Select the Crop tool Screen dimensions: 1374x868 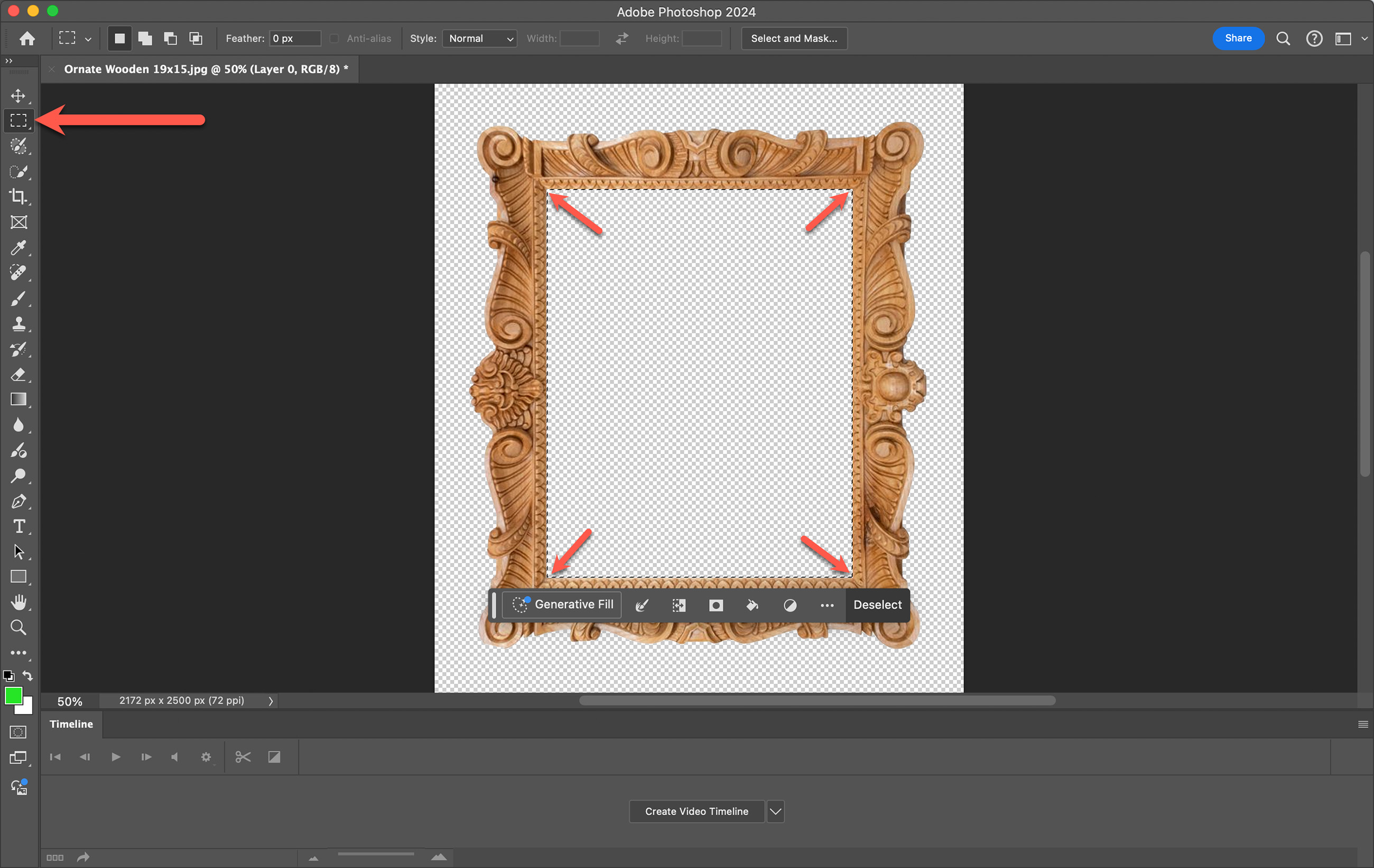(18, 197)
